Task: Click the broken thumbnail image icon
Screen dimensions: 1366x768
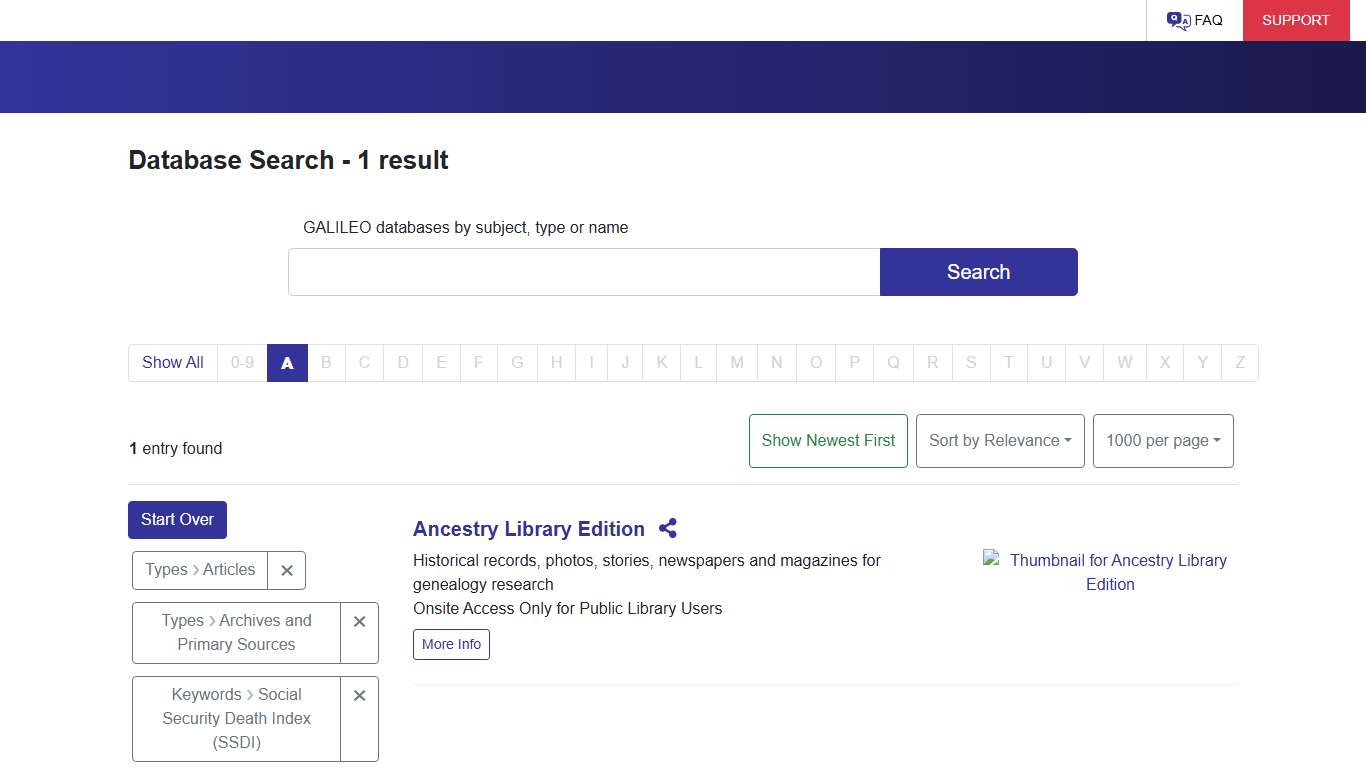Action: tap(991, 559)
